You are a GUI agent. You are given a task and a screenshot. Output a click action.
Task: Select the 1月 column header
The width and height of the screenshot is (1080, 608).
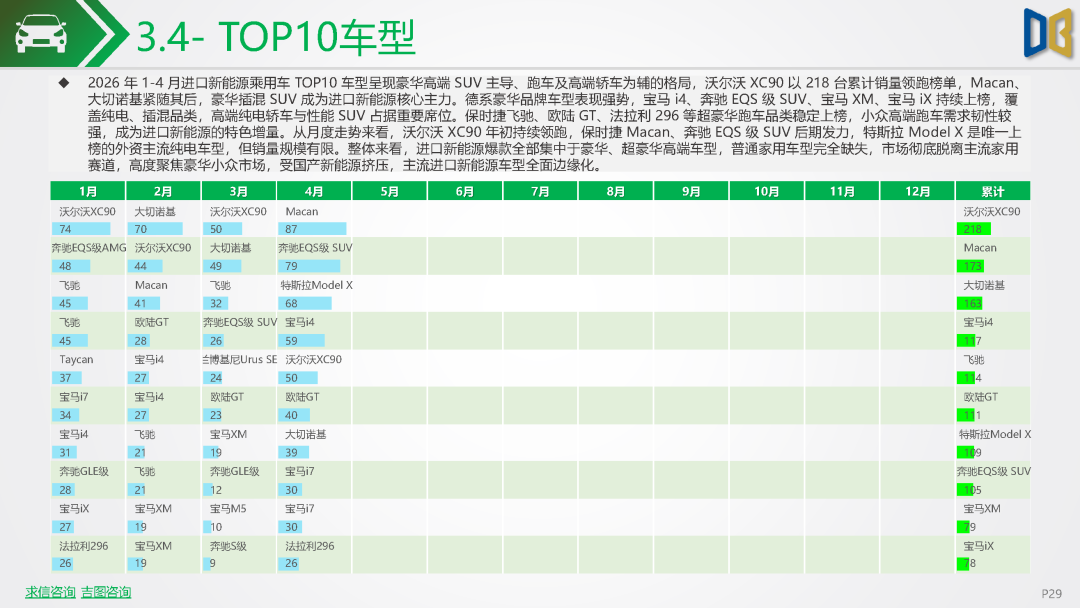87,191
